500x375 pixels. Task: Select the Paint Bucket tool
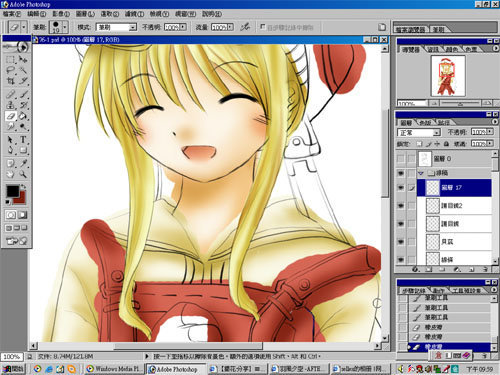click(x=23, y=116)
